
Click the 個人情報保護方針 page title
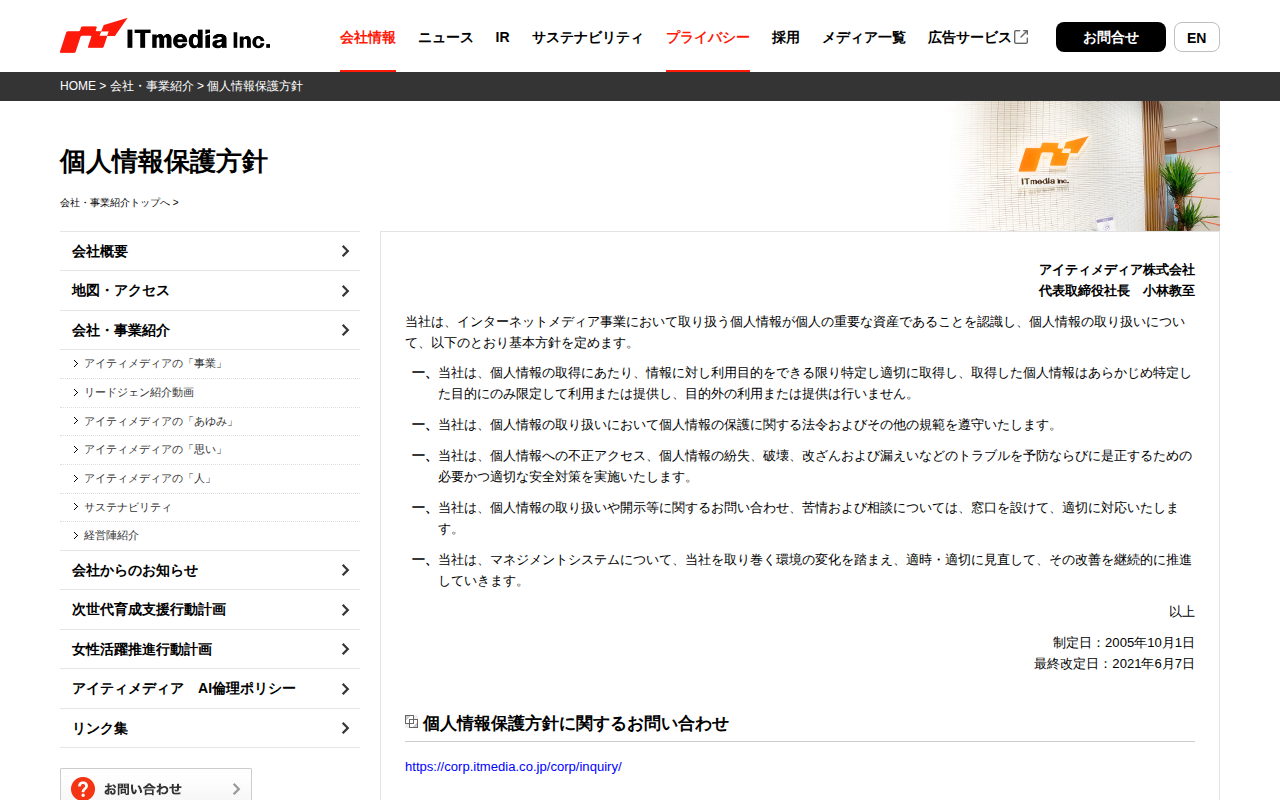tap(164, 161)
